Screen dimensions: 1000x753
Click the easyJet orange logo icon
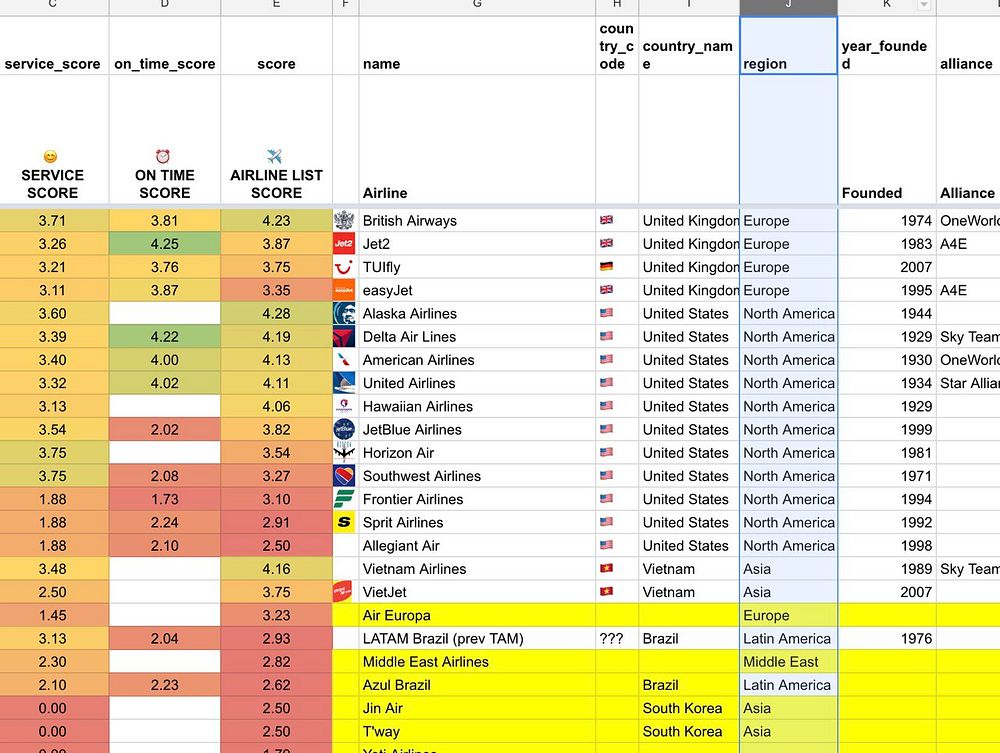pos(344,290)
